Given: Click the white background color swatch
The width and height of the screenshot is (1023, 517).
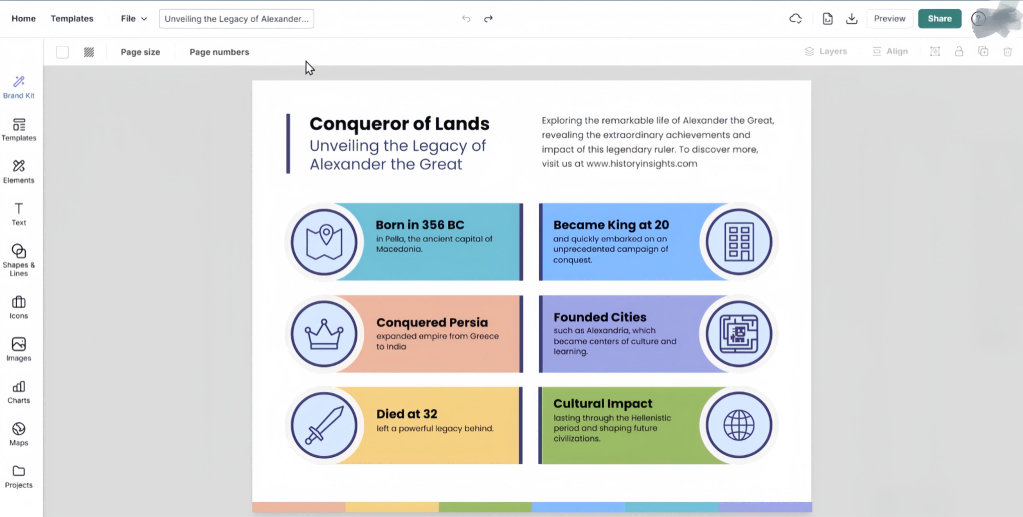Looking at the screenshot, I should (x=63, y=52).
